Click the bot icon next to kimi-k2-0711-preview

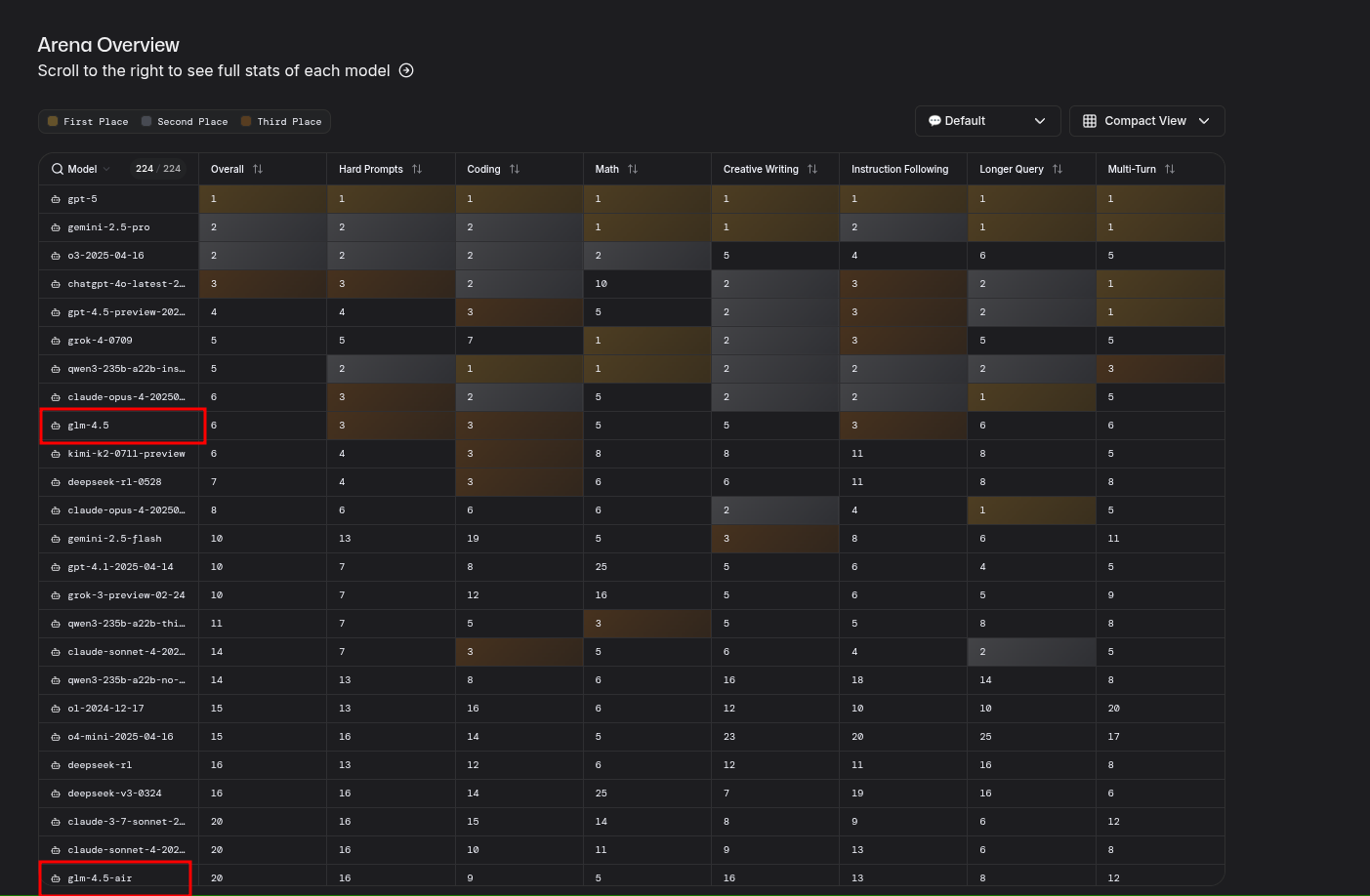[x=56, y=454]
